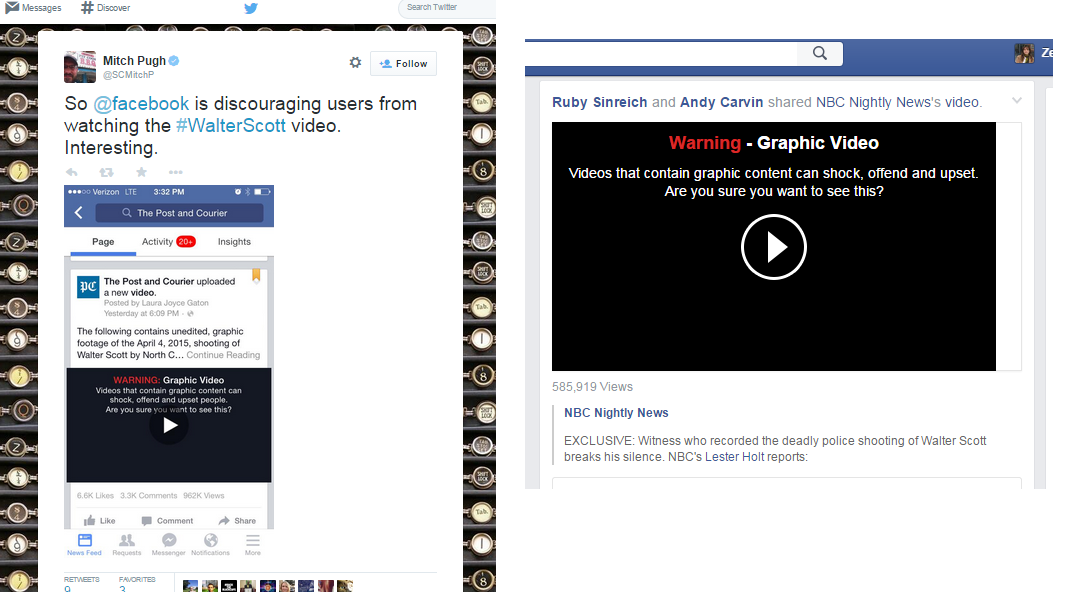The width and height of the screenshot is (1077, 592).
Task: Expand post options chevron on Facebook post
Action: pos(1017,100)
